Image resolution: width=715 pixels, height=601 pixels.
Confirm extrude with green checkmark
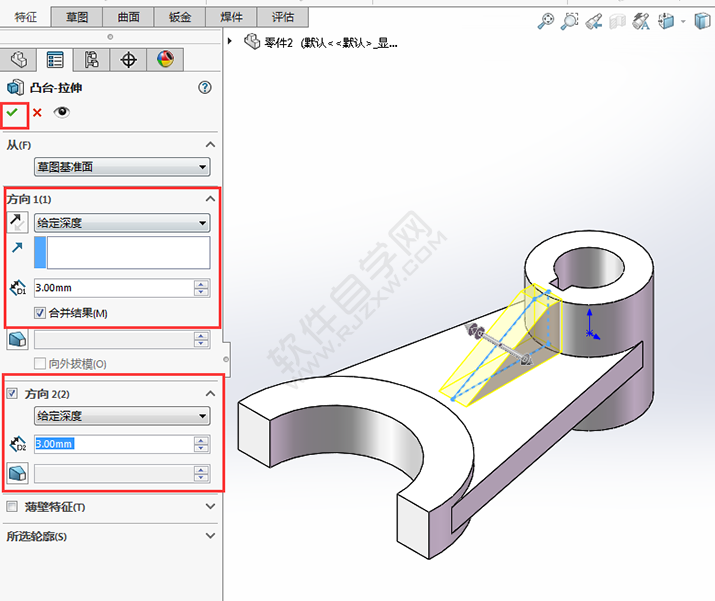coord(12,112)
